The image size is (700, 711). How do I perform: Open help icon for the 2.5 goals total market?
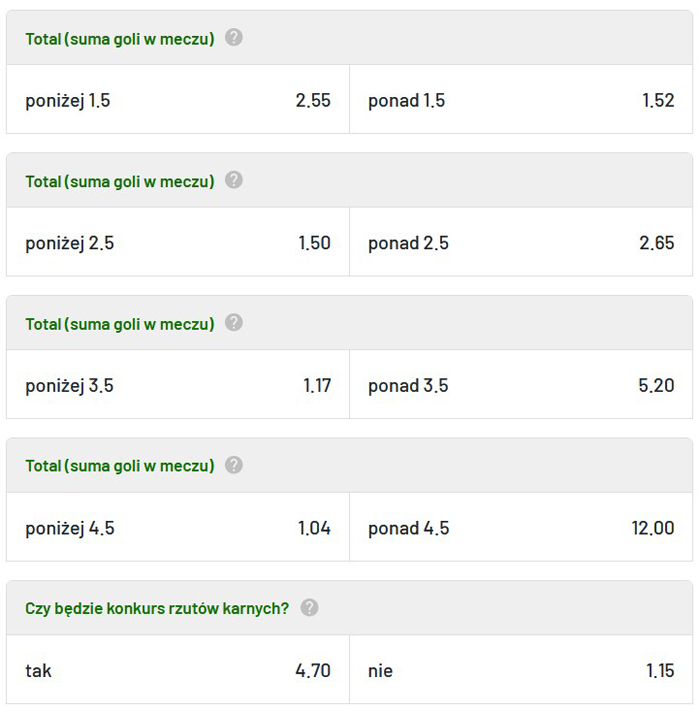point(233,181)
